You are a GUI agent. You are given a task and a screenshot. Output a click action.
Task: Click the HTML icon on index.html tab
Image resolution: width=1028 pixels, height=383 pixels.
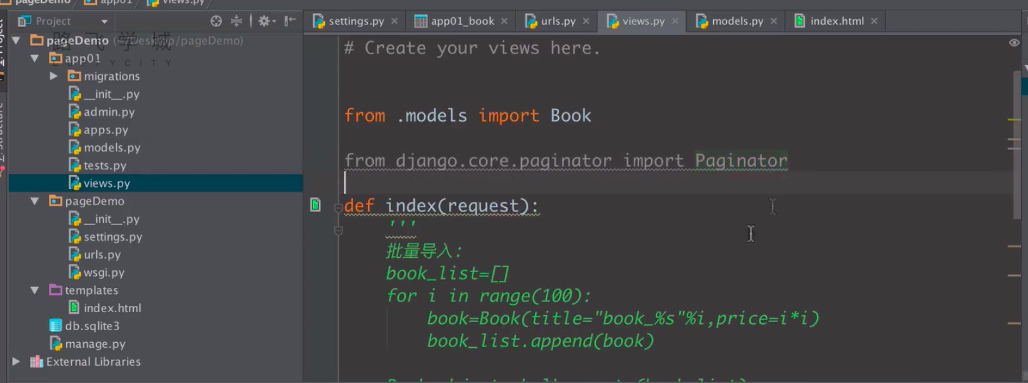pyautogui.click(x=800, y=21)
